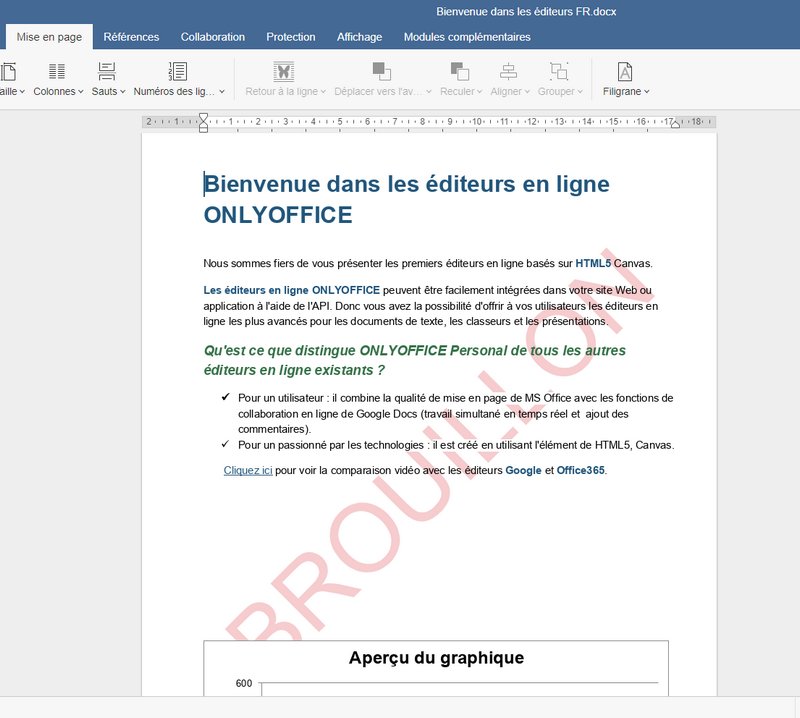The height and width of the screenshot is (718, 800).
Task: Click the page size (Taille) icon
Action: [x=9, y=71]
